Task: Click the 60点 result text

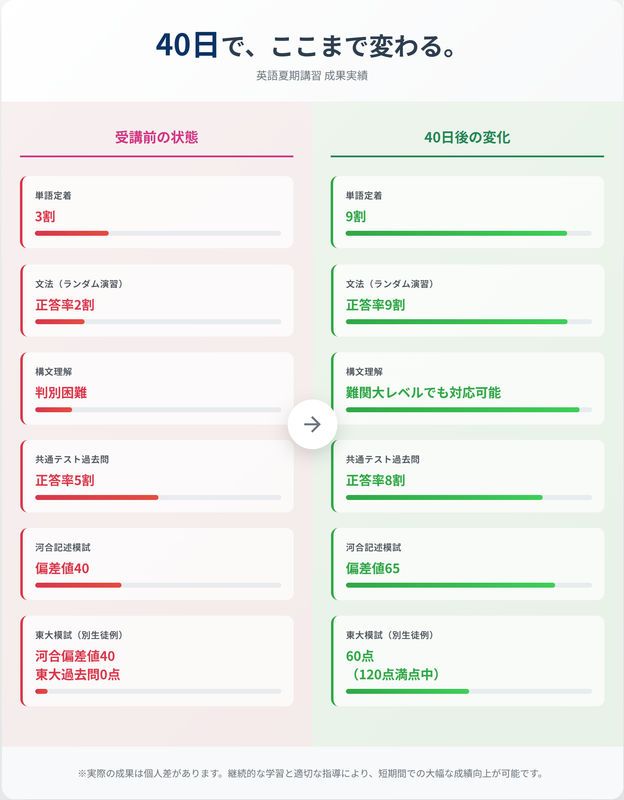Action: [360, 656]
